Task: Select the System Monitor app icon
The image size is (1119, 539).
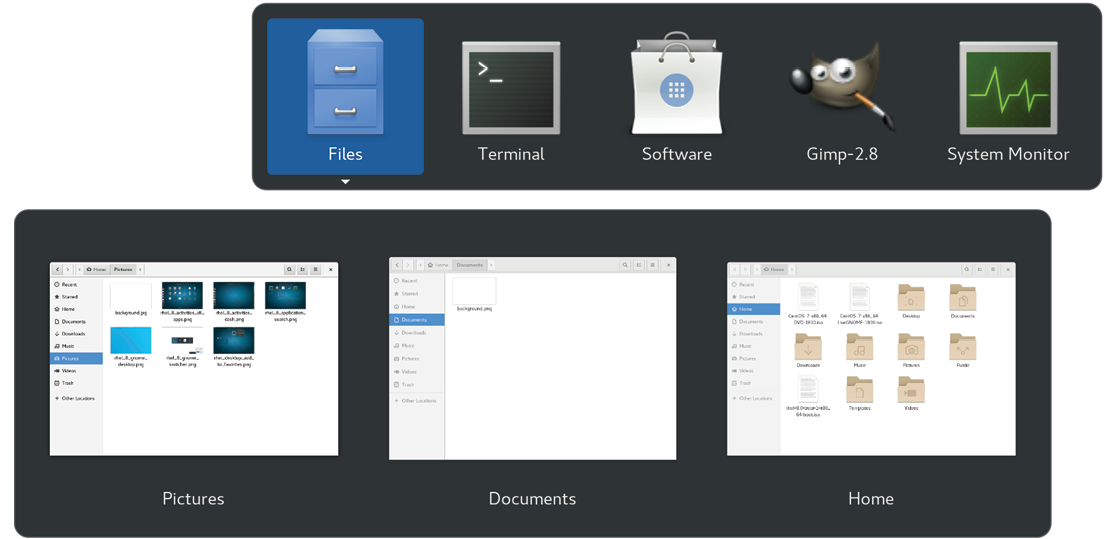Action: coord(1008,90)
